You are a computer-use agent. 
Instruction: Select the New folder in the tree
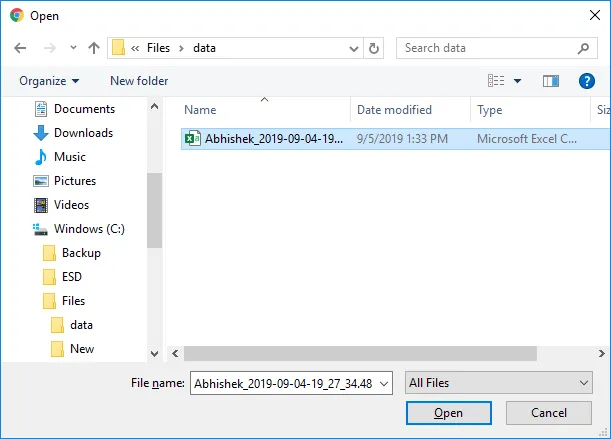point(82,349)
